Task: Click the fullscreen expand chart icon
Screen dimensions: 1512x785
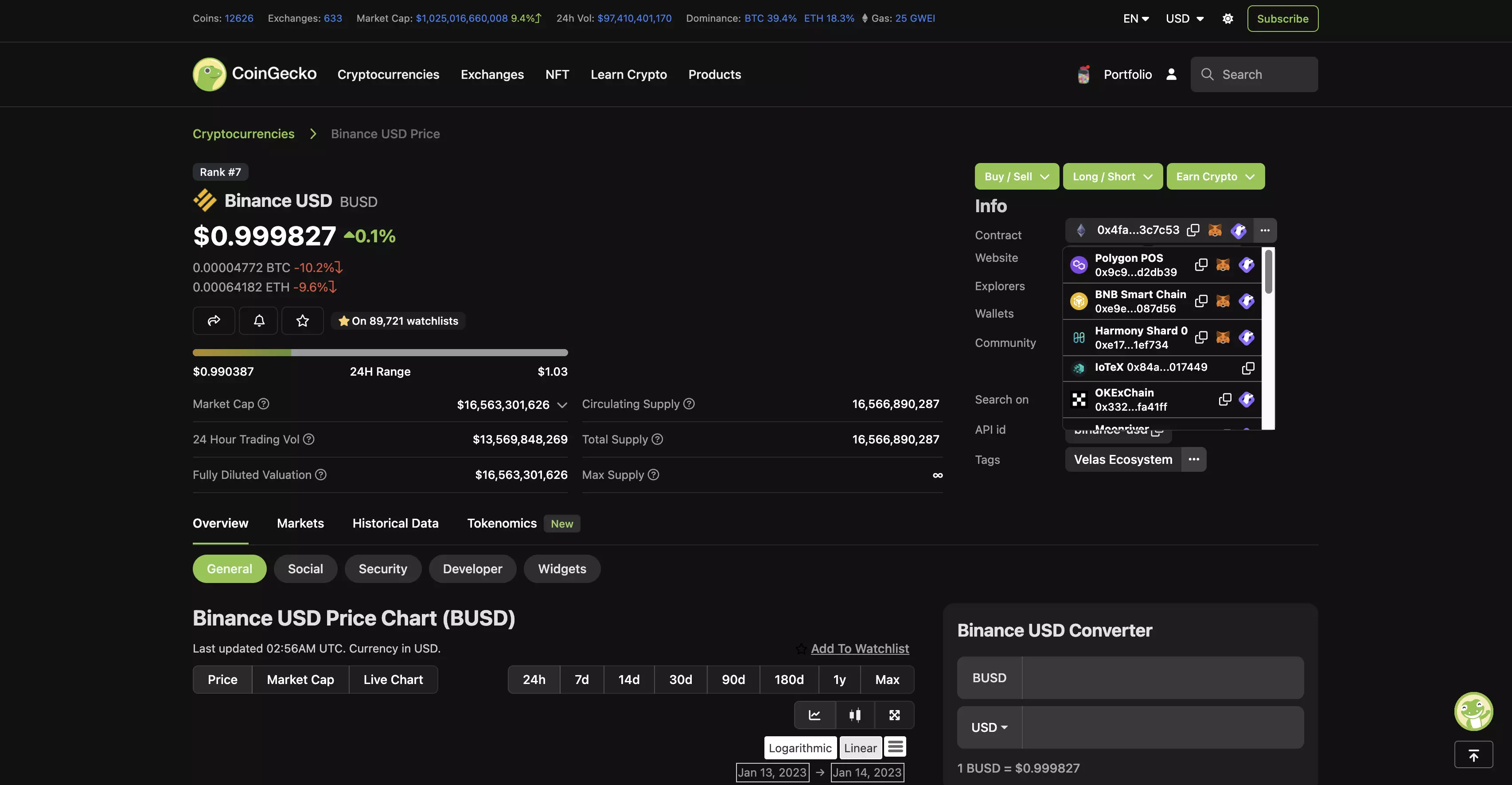Action: (x=894, y=715)
